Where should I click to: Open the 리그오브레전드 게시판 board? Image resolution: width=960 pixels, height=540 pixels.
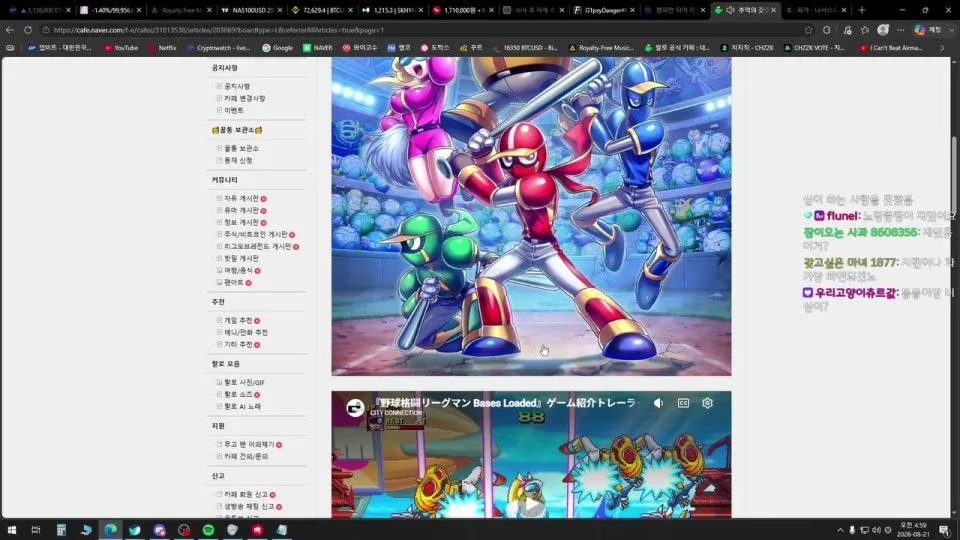[x=257, y=246]
